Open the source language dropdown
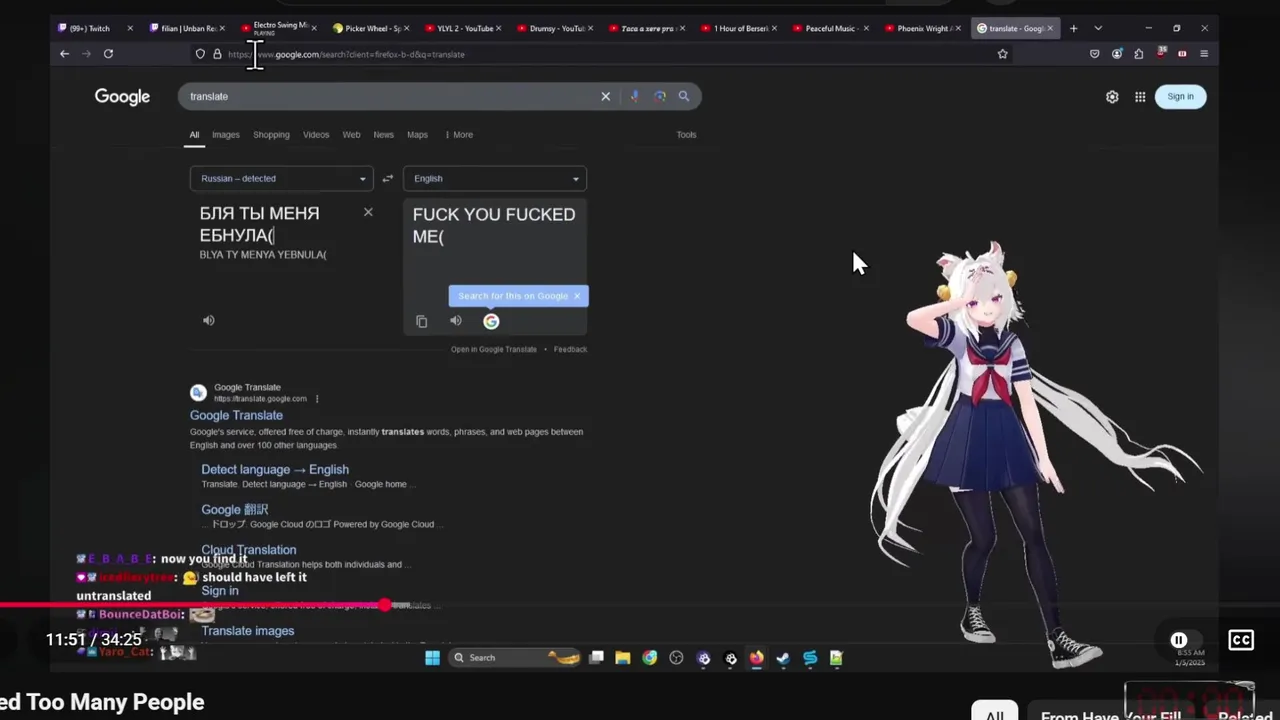The height and width of the screenshot is (720, 1280). click(x=282, y=178)
